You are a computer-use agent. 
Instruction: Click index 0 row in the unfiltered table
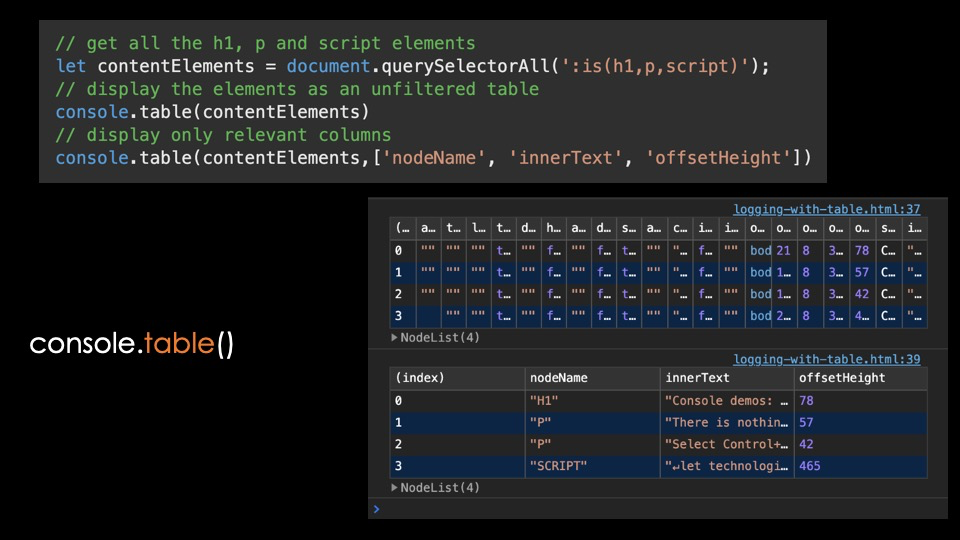coord(398,251)
